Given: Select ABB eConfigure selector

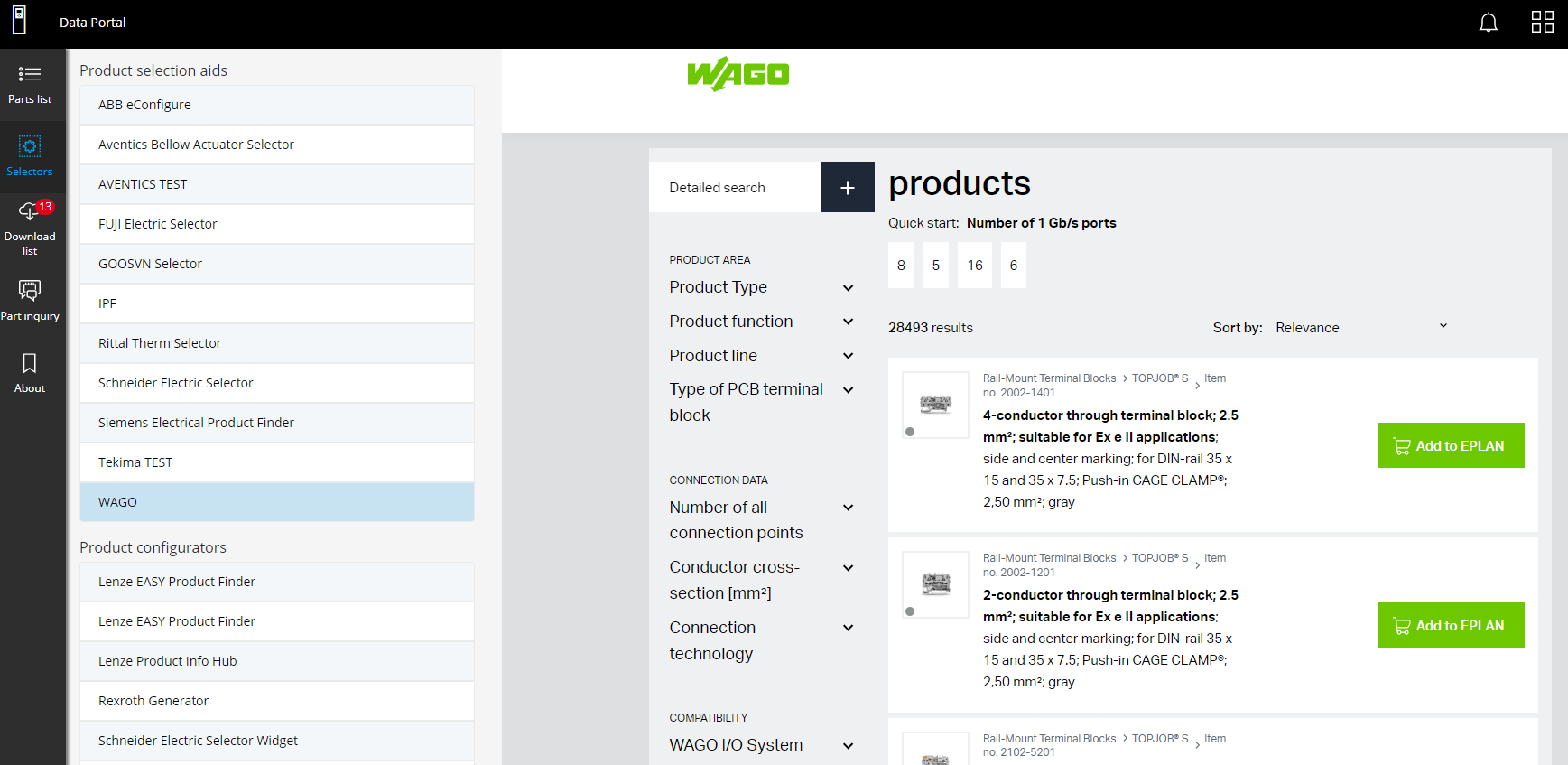Looking at the screenshot, I should (x=277, y=105).
